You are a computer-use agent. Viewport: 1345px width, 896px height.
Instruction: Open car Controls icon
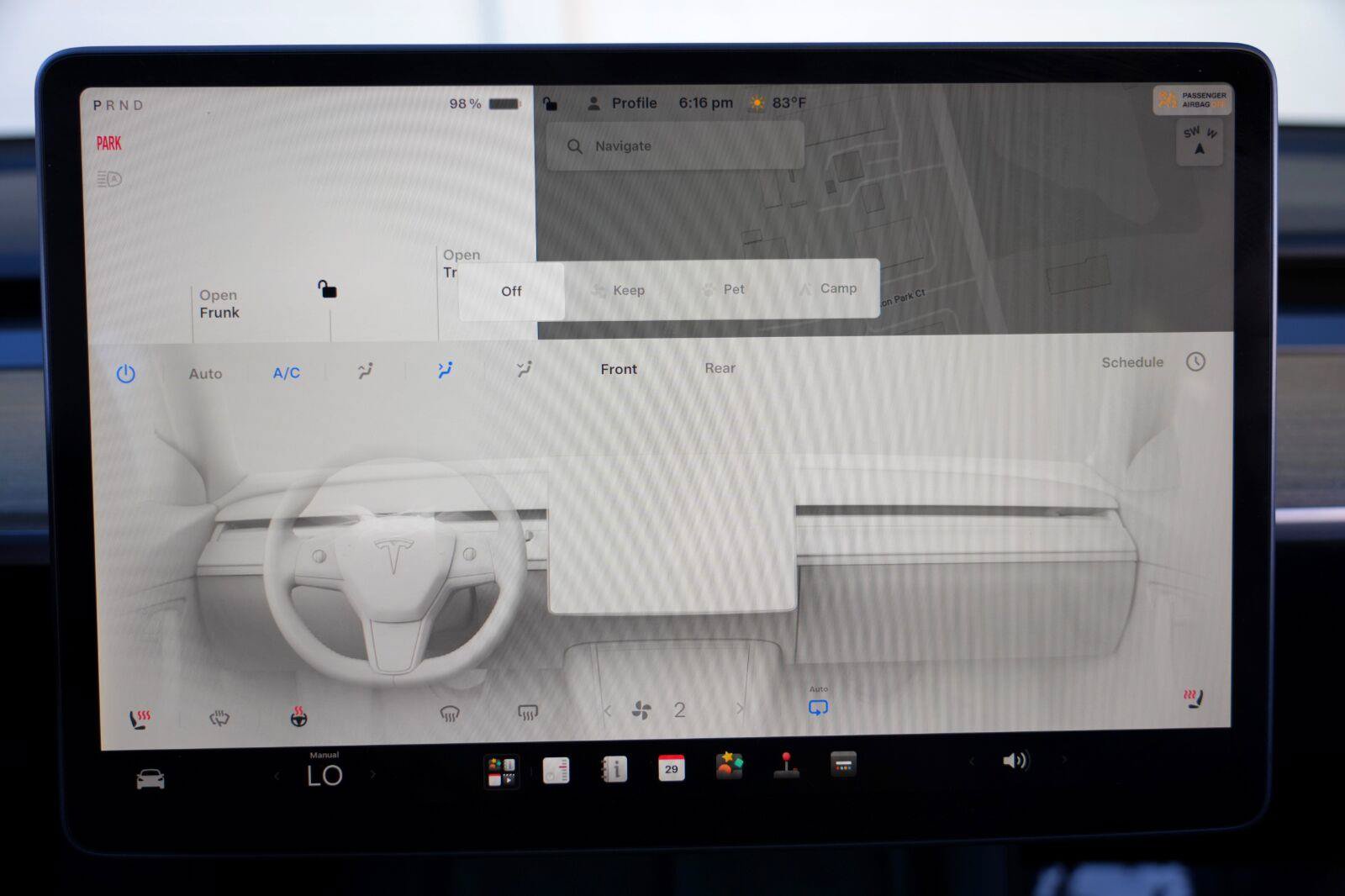click(150, 779)
